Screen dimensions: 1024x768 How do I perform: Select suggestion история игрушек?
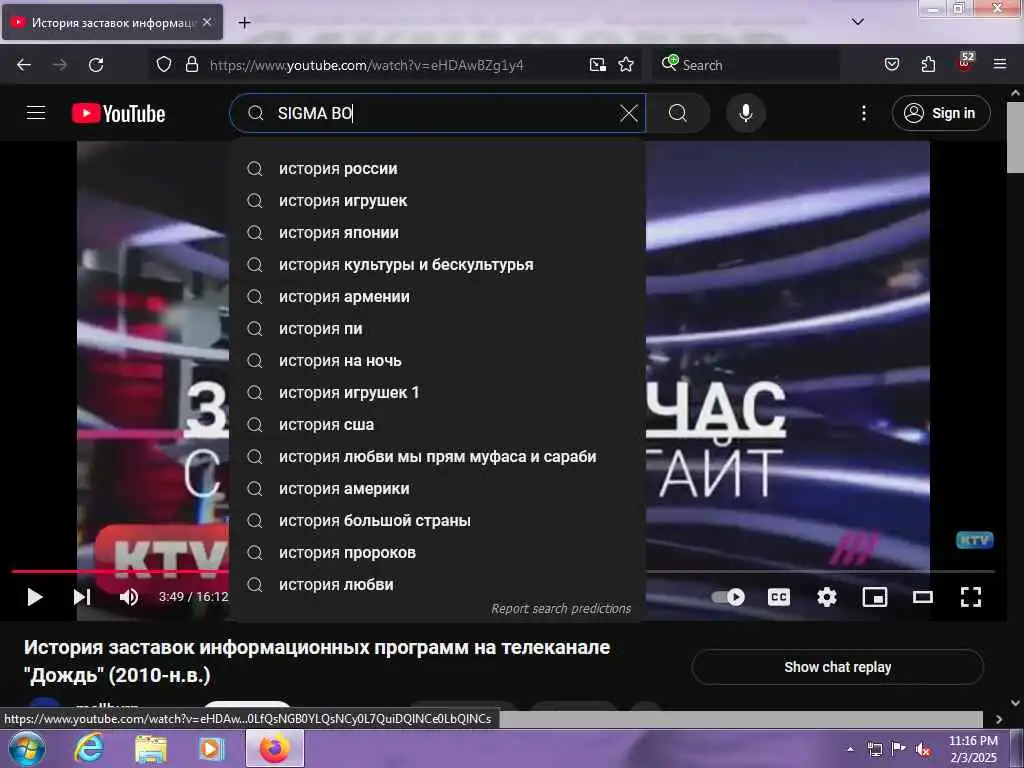coord(438,200)
